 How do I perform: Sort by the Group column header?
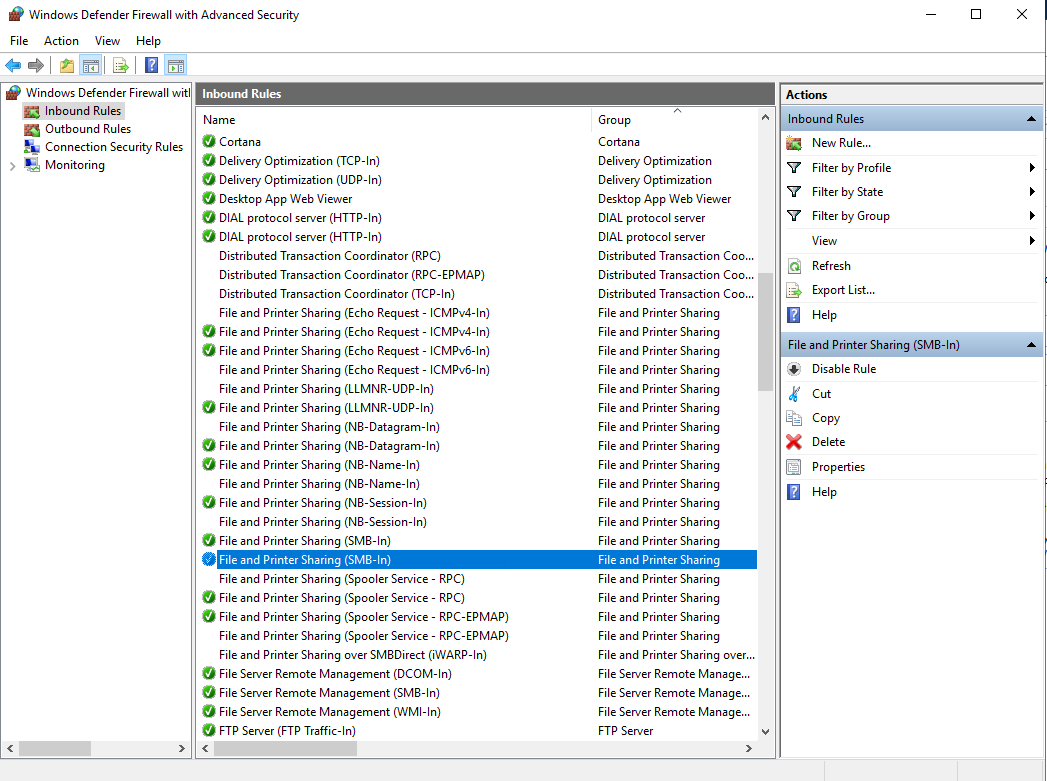tap(674, 119)
